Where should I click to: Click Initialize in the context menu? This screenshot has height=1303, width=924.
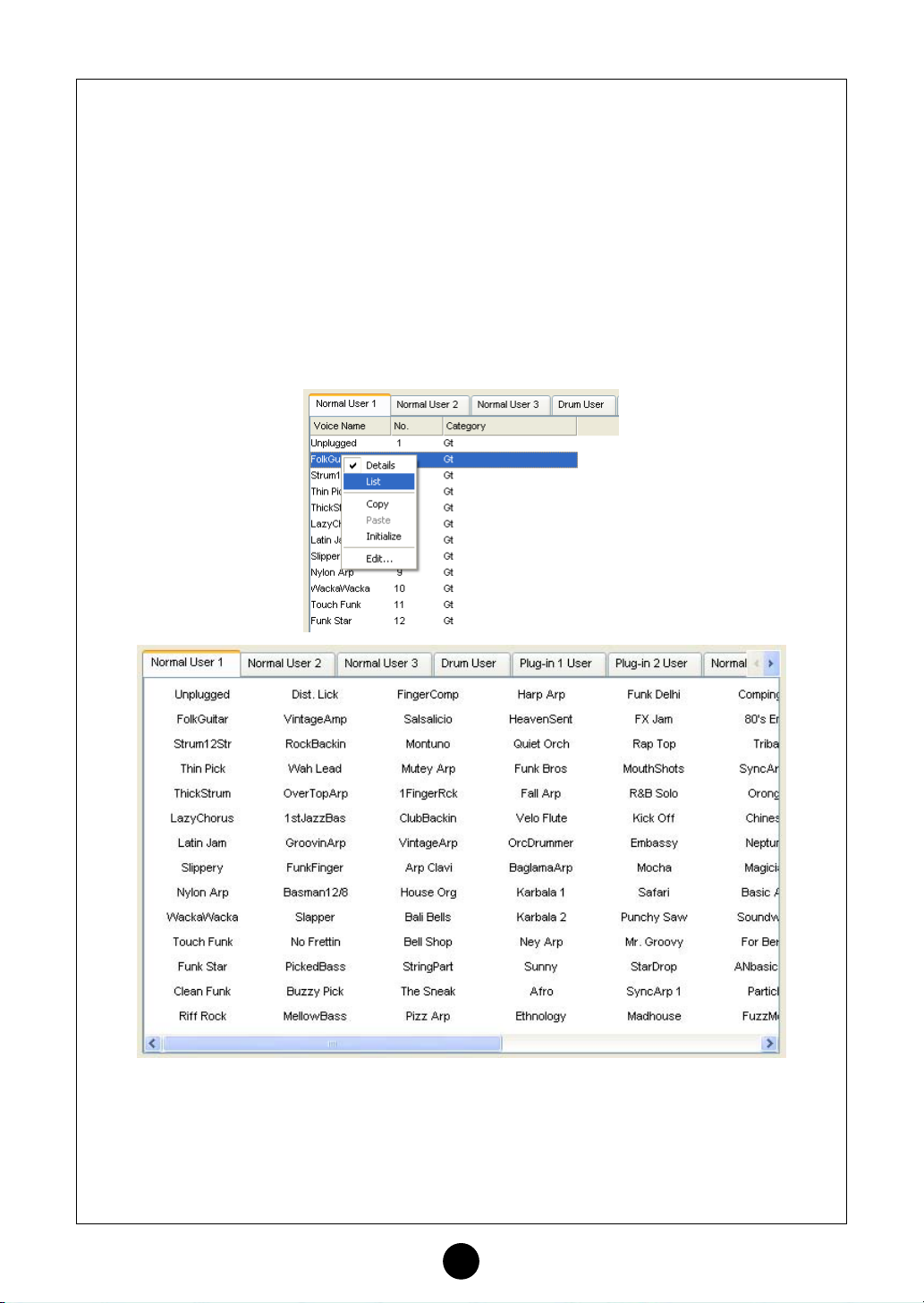383,537
